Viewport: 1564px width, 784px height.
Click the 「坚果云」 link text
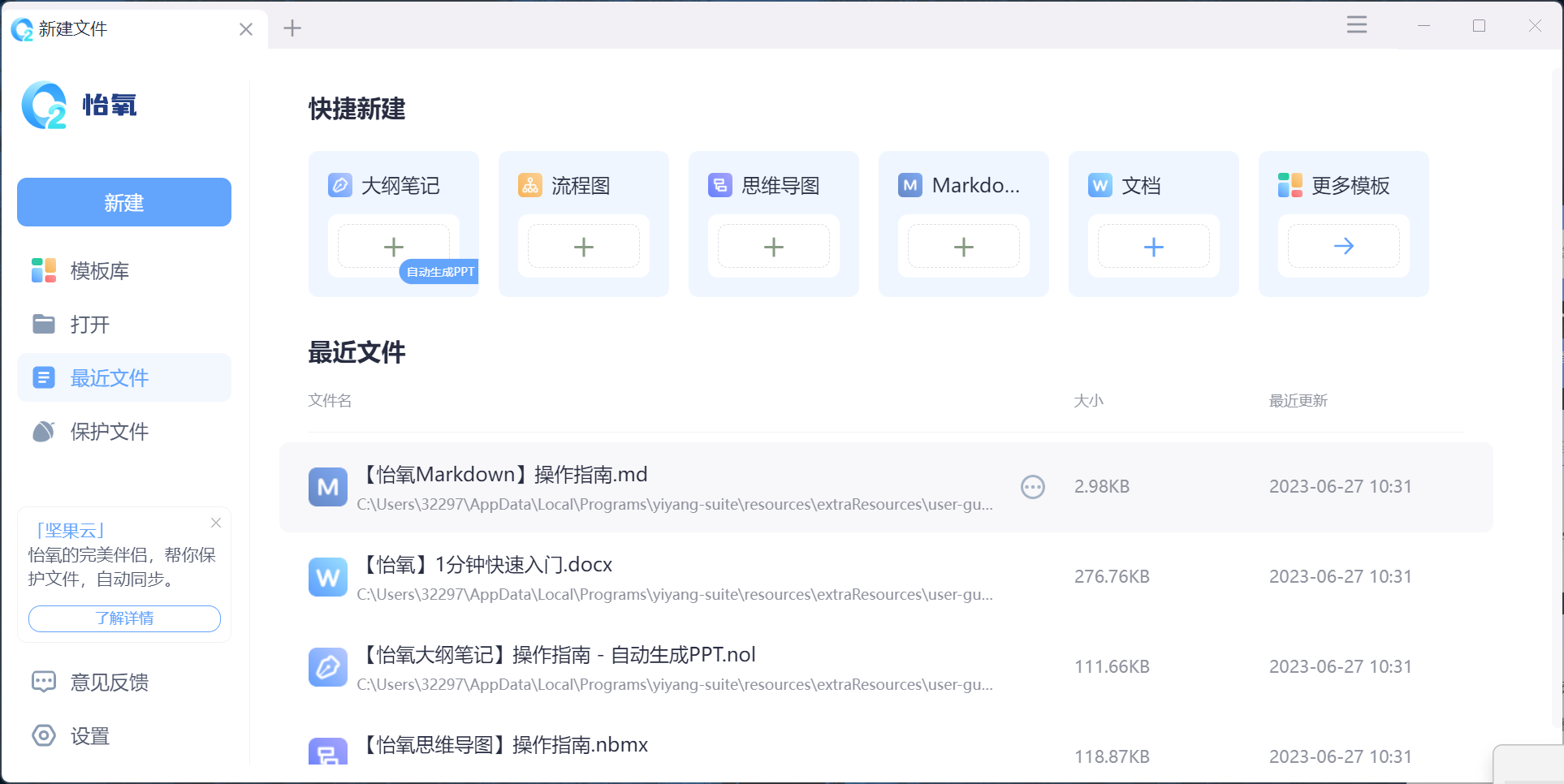71,531
